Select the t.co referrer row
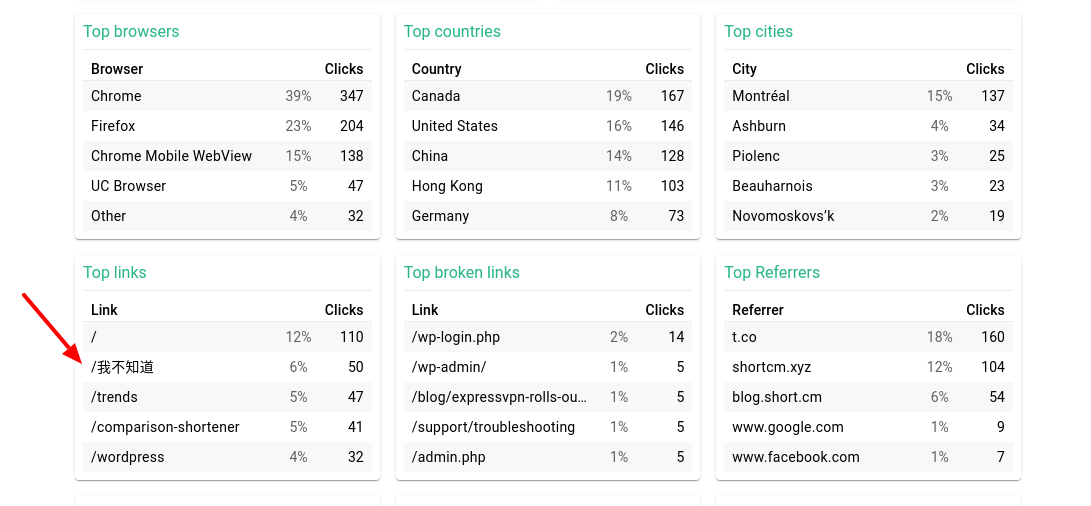This screenshot has width=1091, height=506. tap(868, 337)
